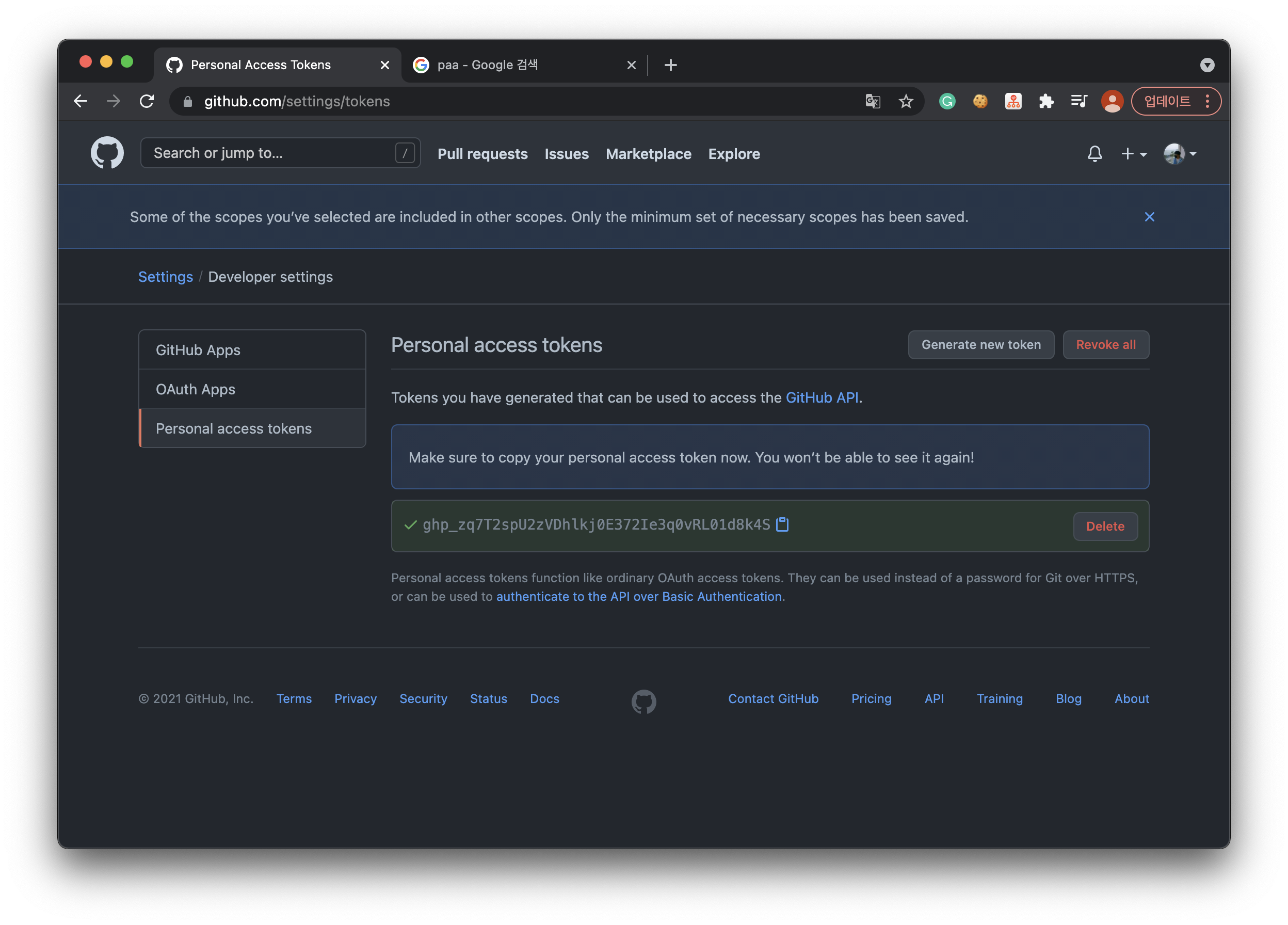Select GitHub Apps in sidebar

click(252, 350)
